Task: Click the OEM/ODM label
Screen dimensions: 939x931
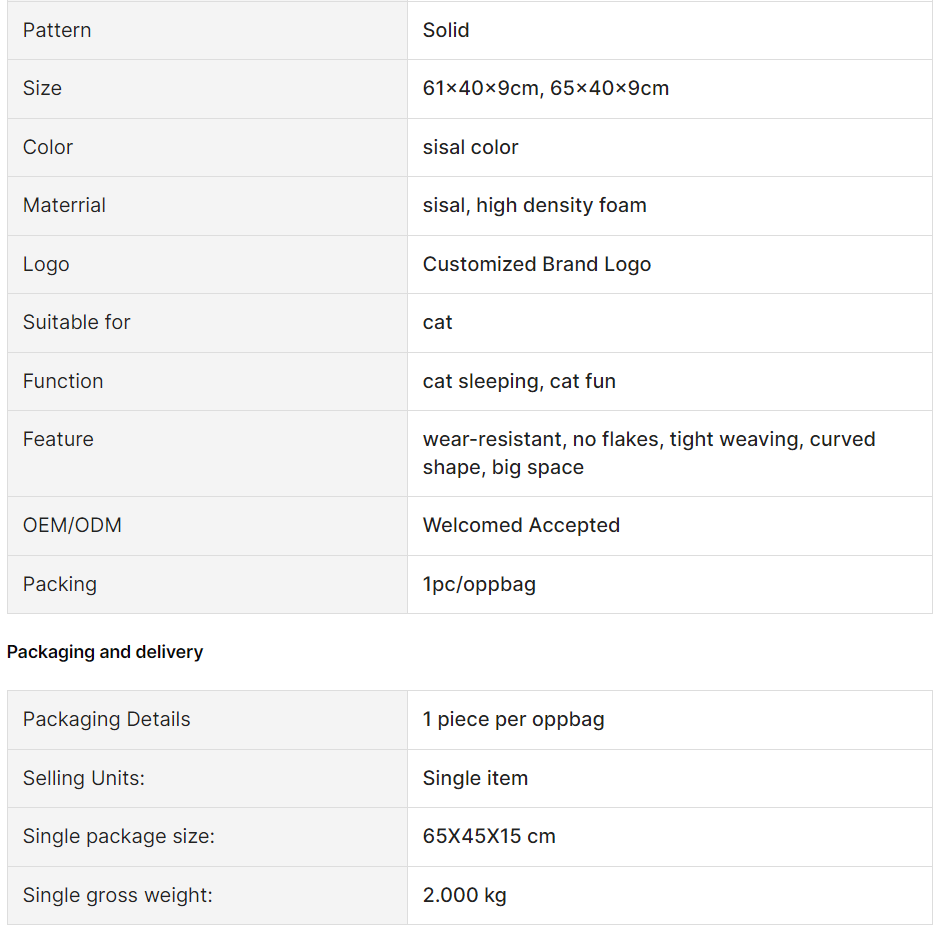Action: tap(72, 525)
